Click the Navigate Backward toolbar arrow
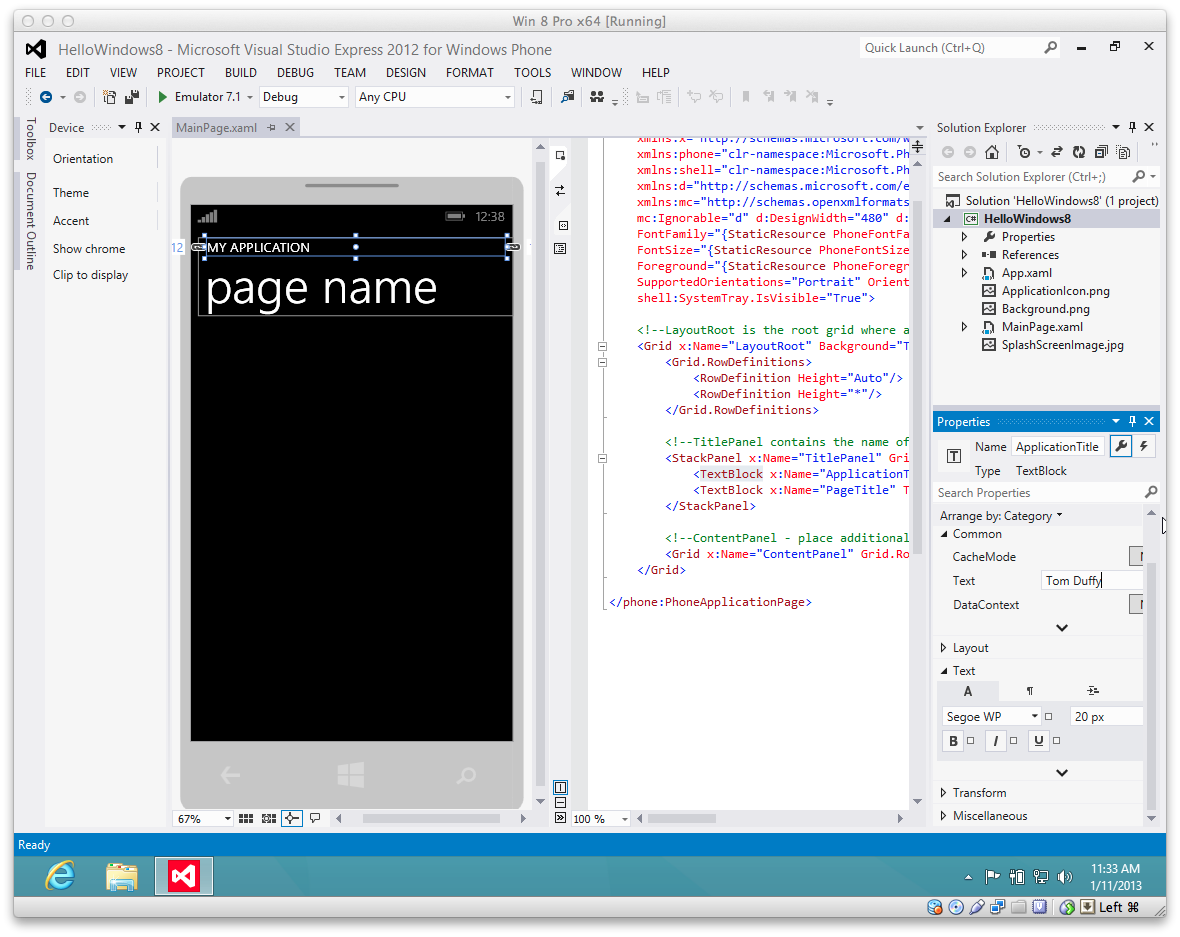The height and width of the screenshot is (937, 1180). point(46,97)
